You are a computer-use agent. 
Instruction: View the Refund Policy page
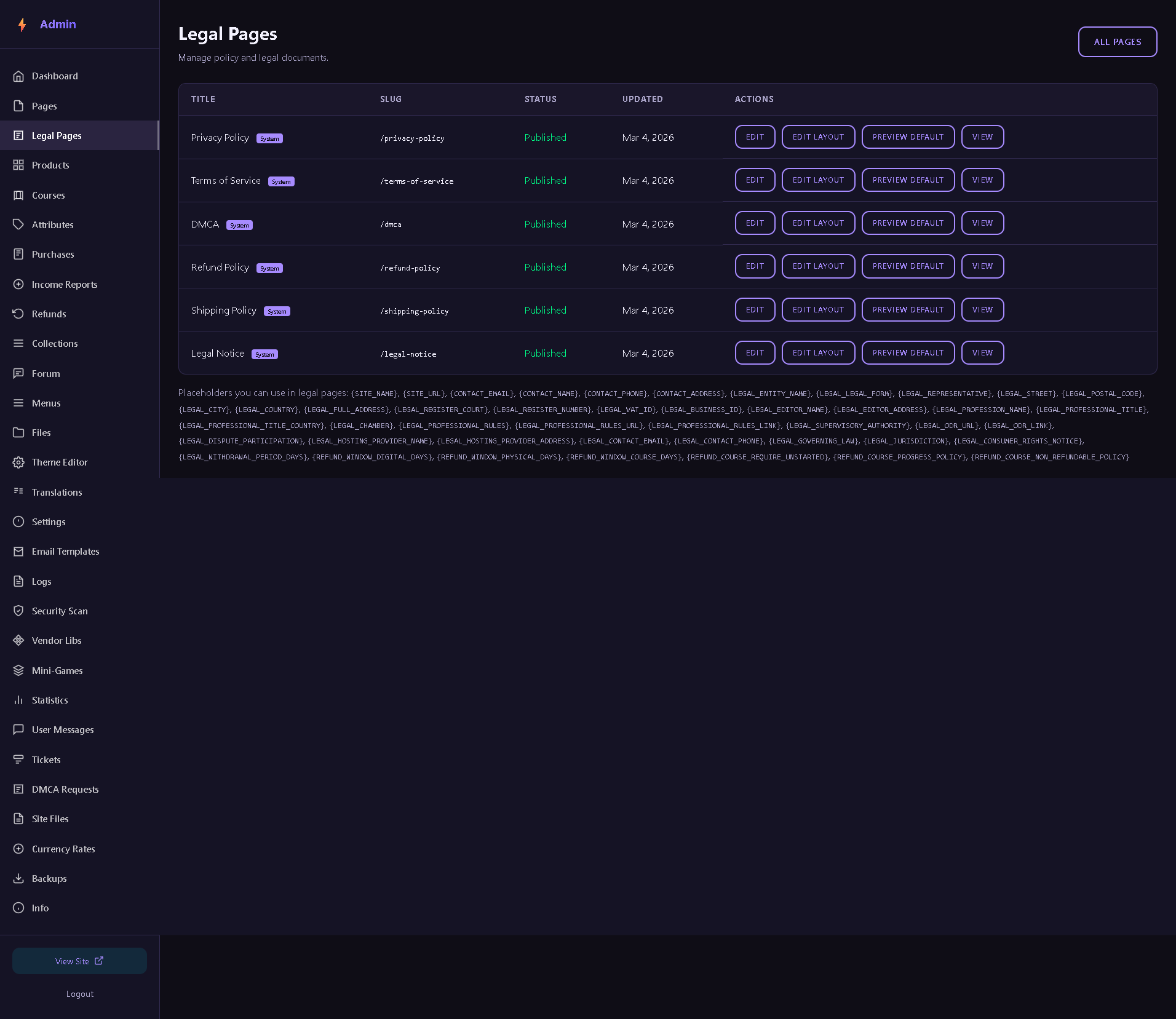pyautogui.click(x=982, y=266)
